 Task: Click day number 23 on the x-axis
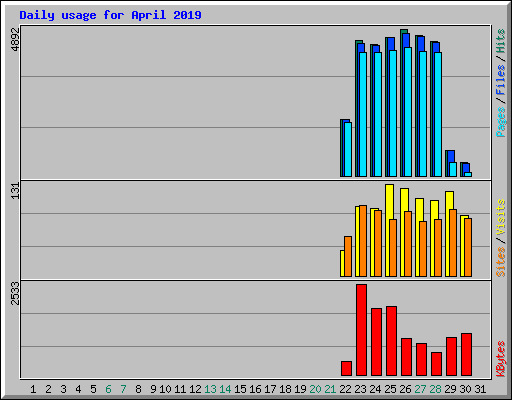coord(360,389)
